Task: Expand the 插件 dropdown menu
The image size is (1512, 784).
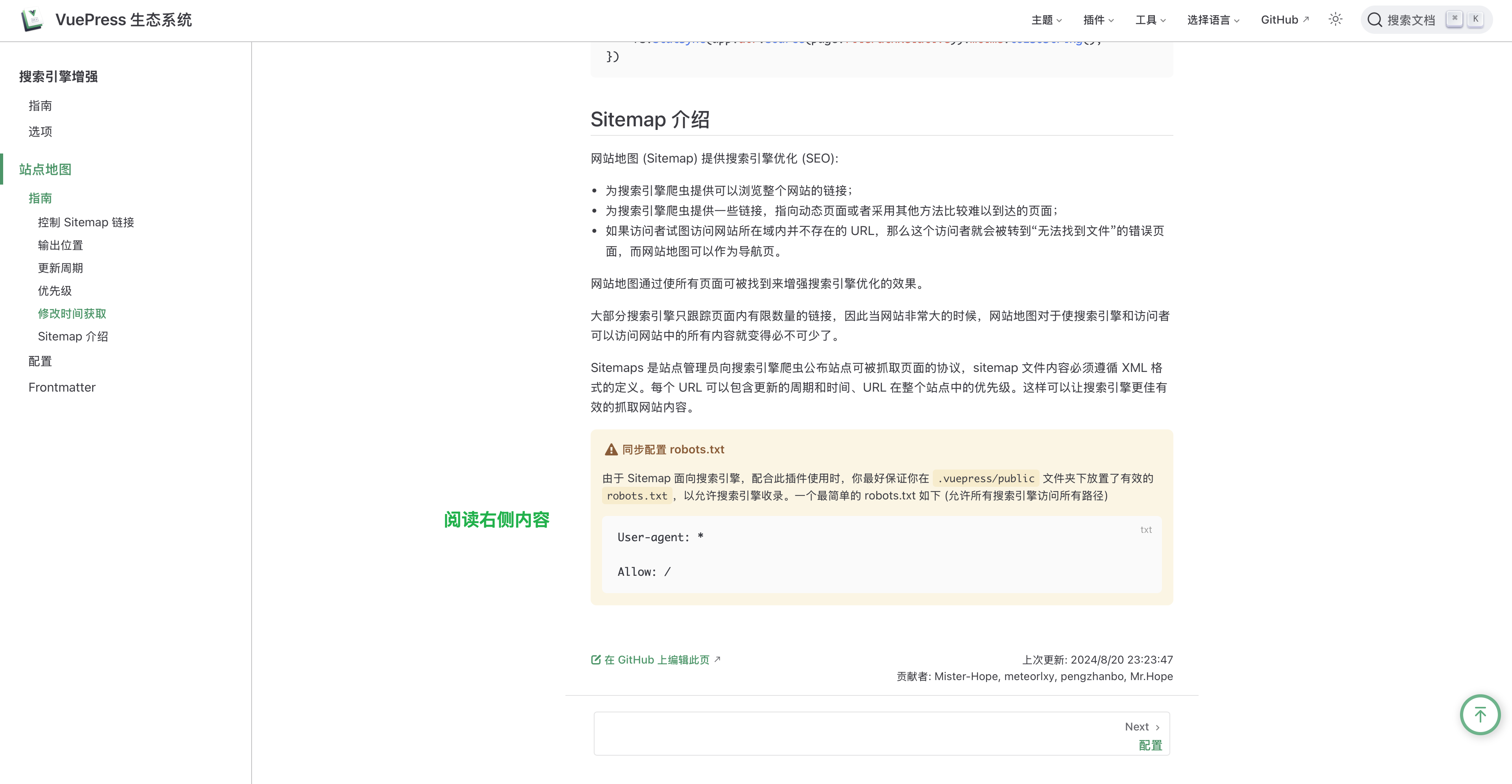Action: tap(1098, 20)
